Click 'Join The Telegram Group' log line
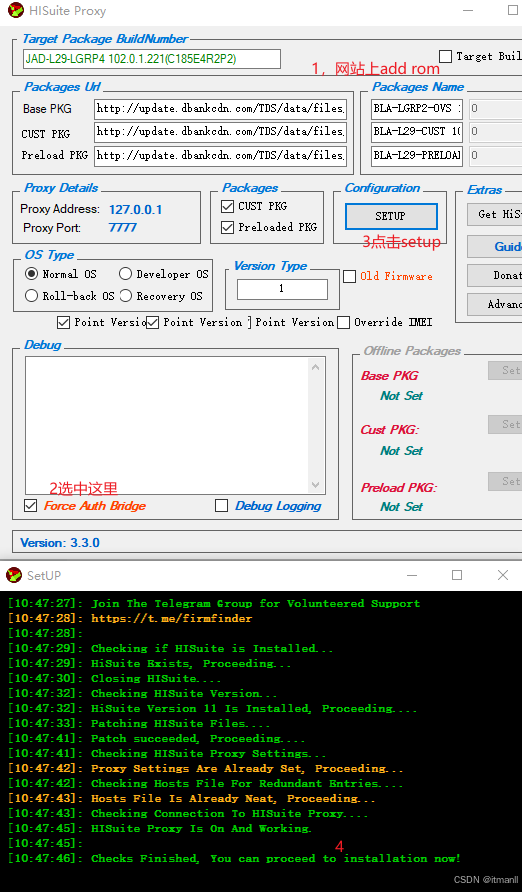522x892 pixels. [x=255, y=604]
